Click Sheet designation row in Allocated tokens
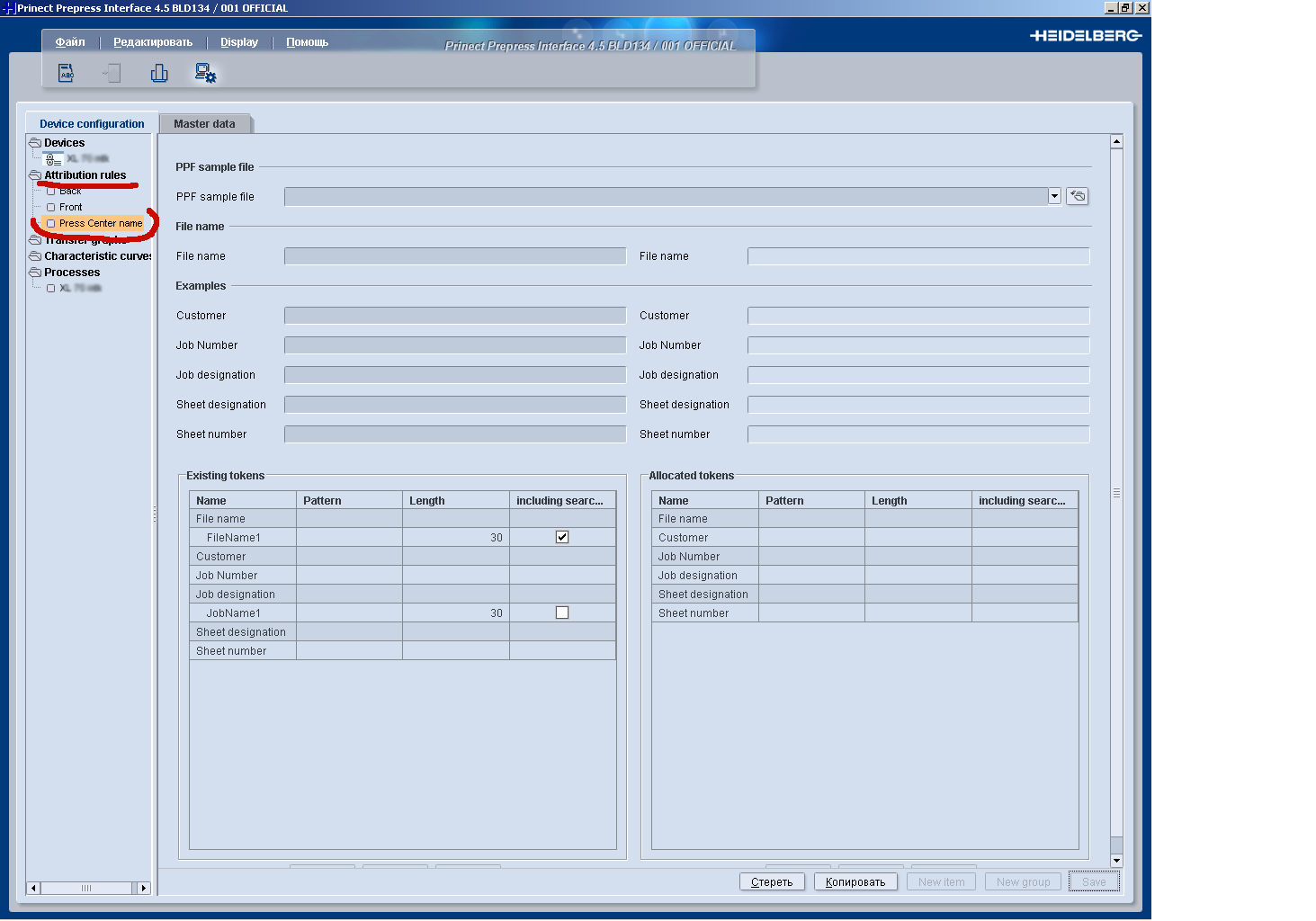The width and height of the screenshot is (1316, 921). tap(864, 594)
